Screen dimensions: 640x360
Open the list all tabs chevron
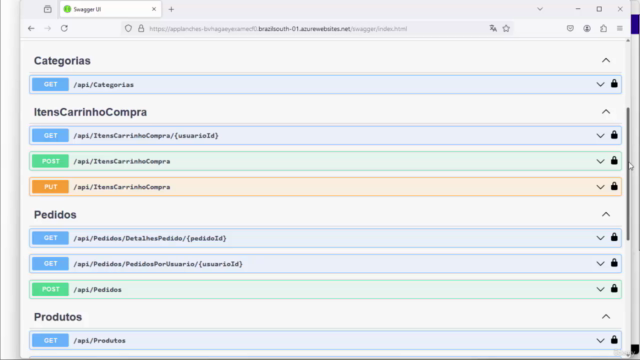click(540, 9)
